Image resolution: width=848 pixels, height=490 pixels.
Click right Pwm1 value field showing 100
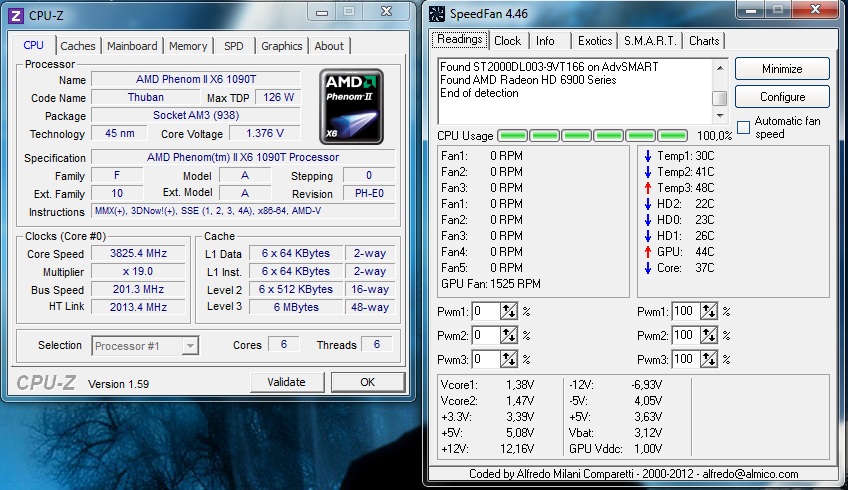686,312
